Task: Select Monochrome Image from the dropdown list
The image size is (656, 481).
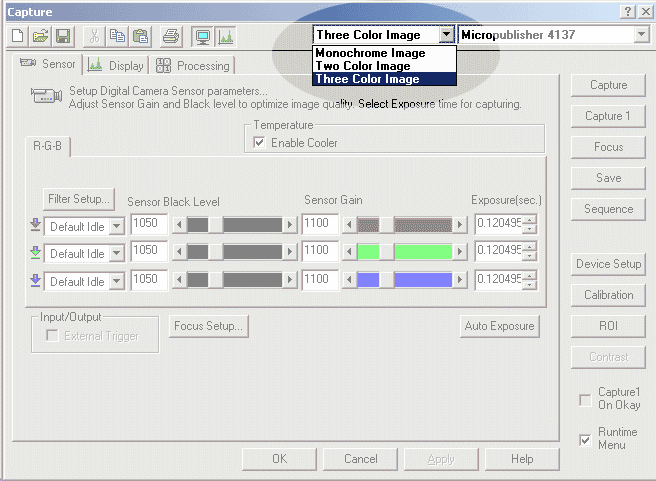Action: pyautogui.click(x=370, y=53)
